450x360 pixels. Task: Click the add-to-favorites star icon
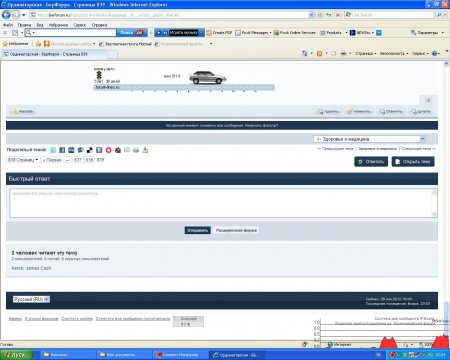point(38,44)
